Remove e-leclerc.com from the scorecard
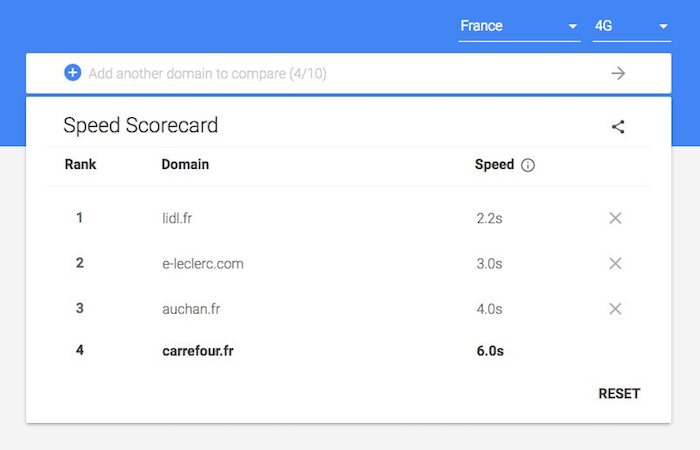This screenshot has width=700, height=450. [x=615, y=263]
